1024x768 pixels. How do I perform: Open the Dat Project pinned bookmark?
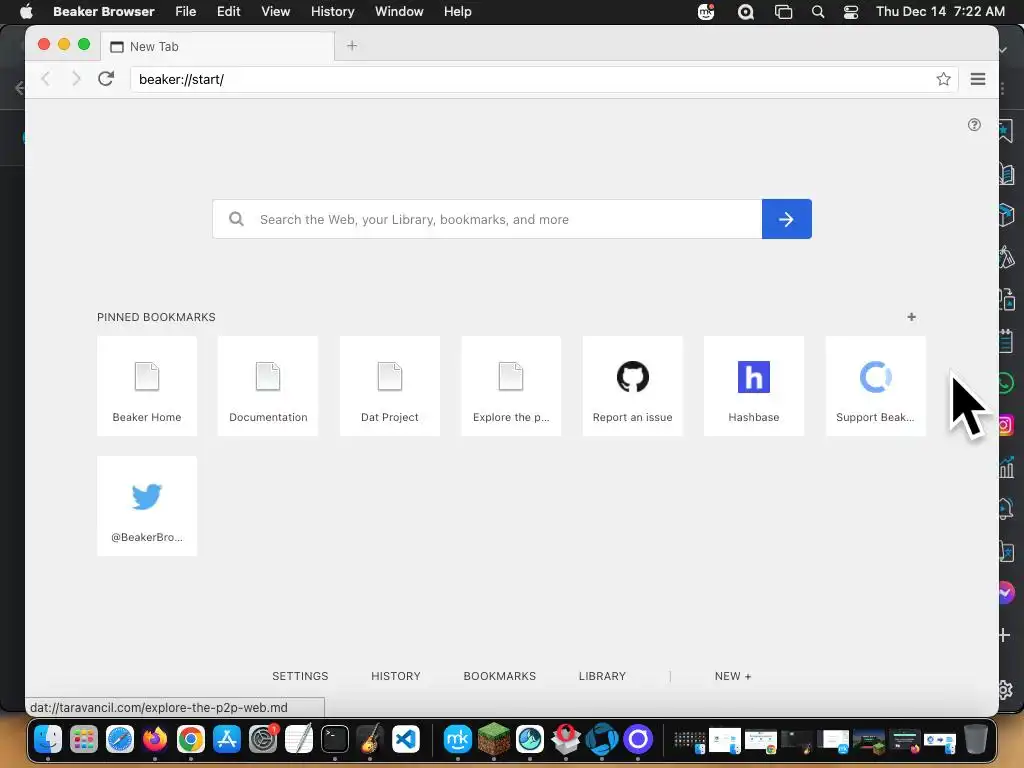click(x=390, y=386)
